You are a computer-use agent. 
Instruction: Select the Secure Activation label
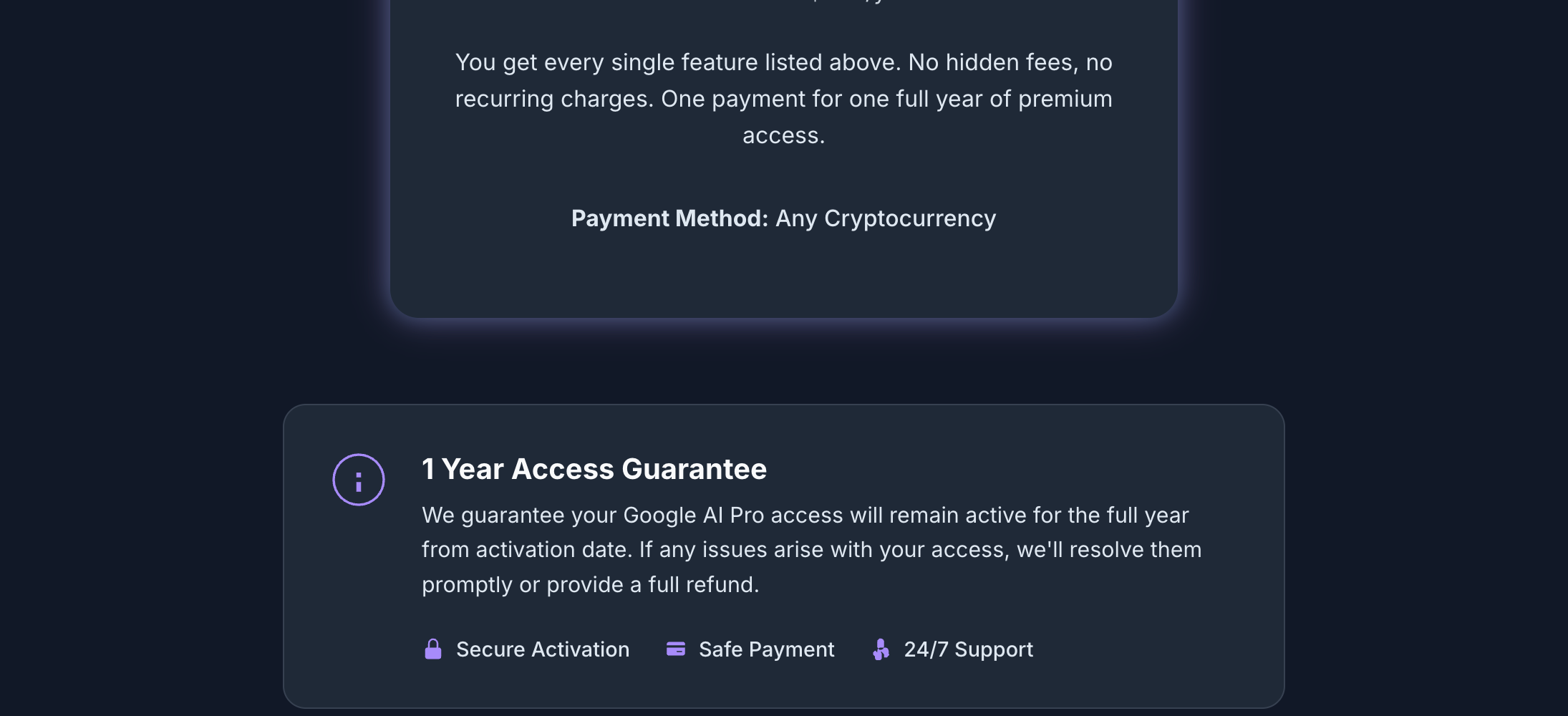pyautogui.click(x=543, y=649)
